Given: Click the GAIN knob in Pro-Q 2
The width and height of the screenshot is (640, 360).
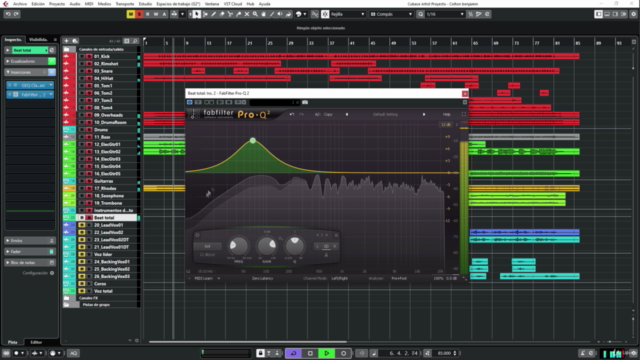Looking at the screenshot, I should pos(267,246).
